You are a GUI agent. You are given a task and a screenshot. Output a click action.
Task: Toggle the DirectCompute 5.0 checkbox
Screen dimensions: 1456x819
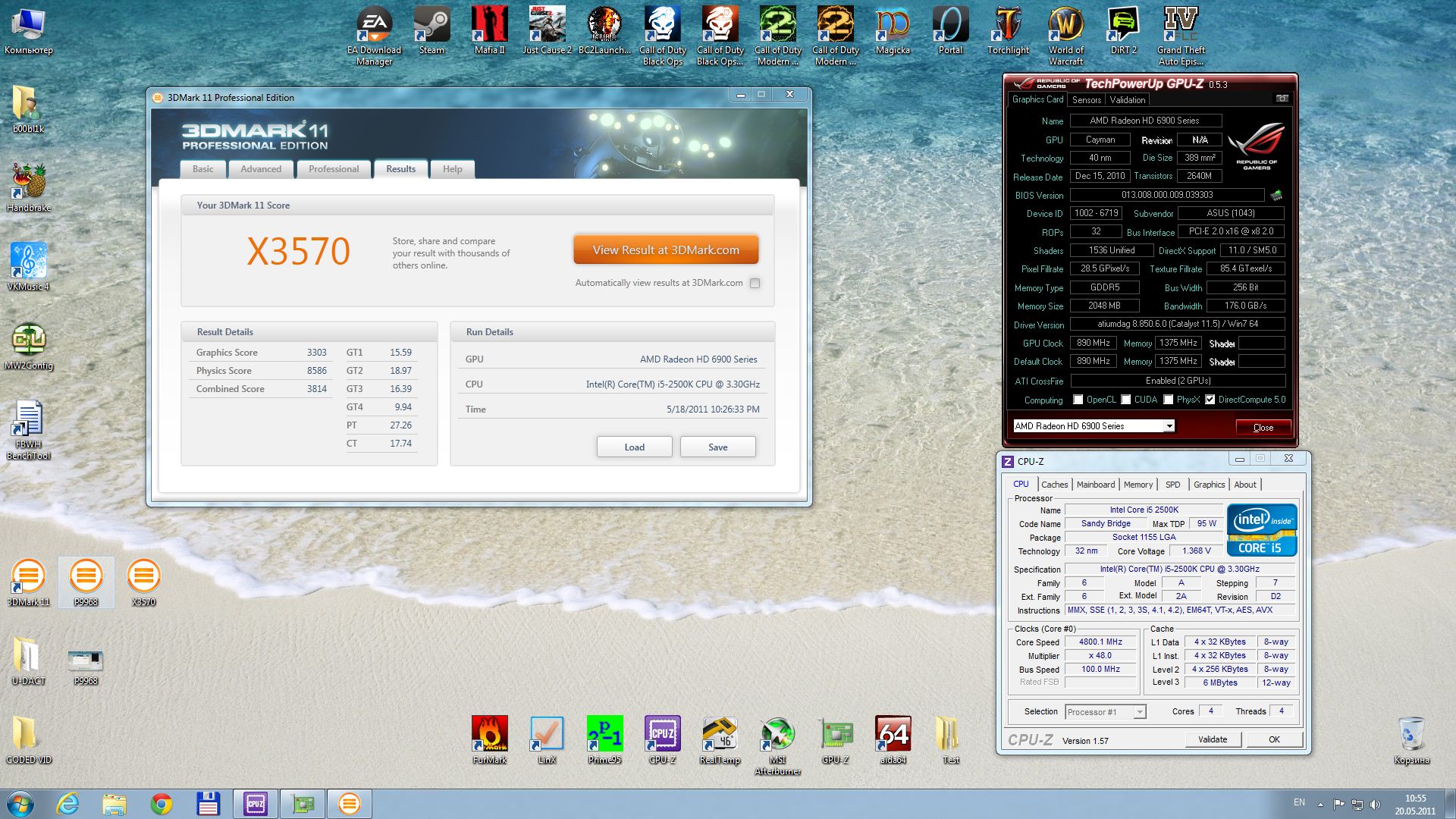(x=1210, y=399)
